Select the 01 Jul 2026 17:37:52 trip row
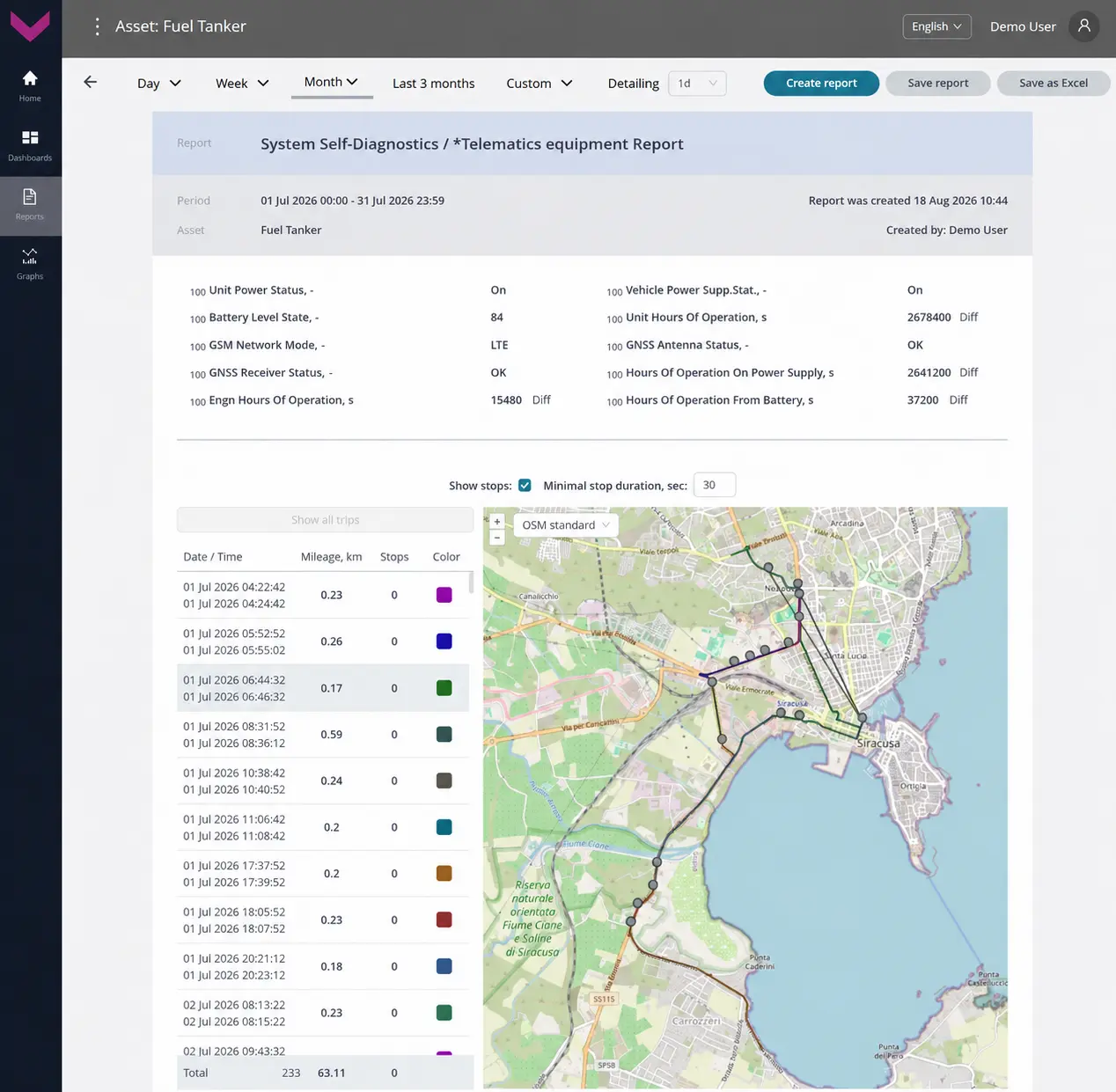The height and width of the screenshot is (1092, 1116). click(x=323, y=874)
